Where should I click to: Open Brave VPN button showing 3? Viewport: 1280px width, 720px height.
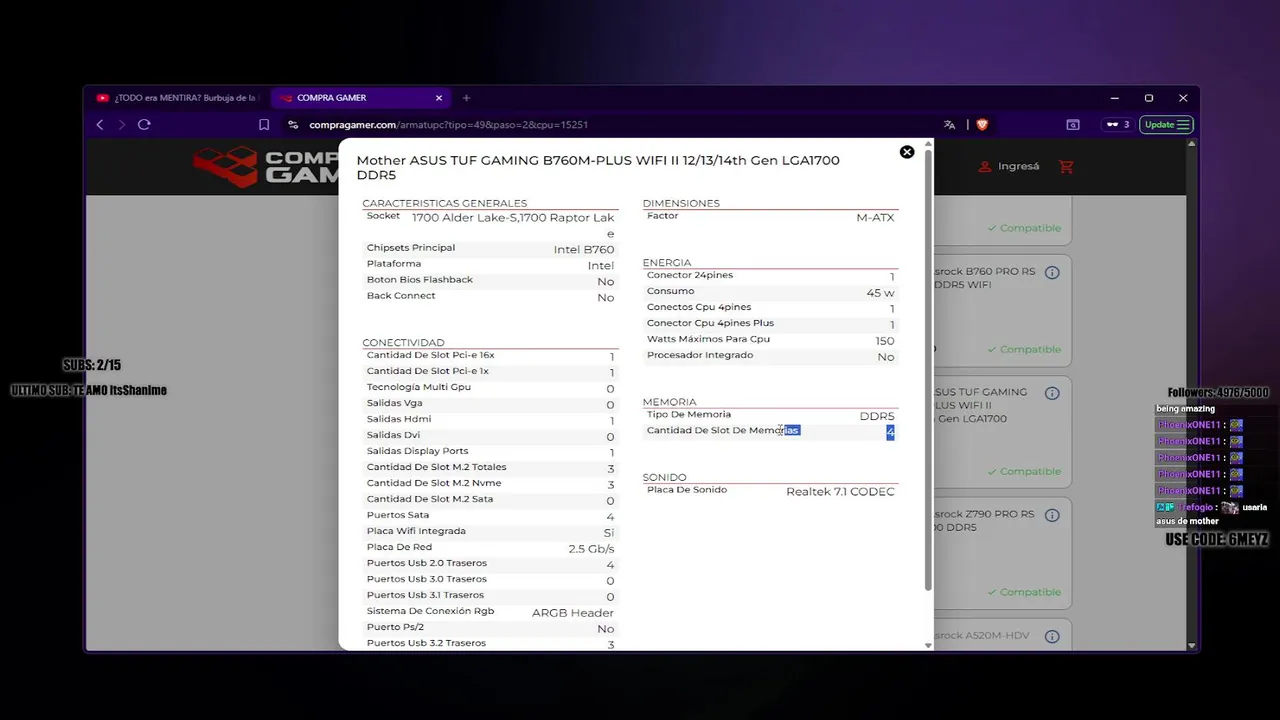coord(1117,125)
